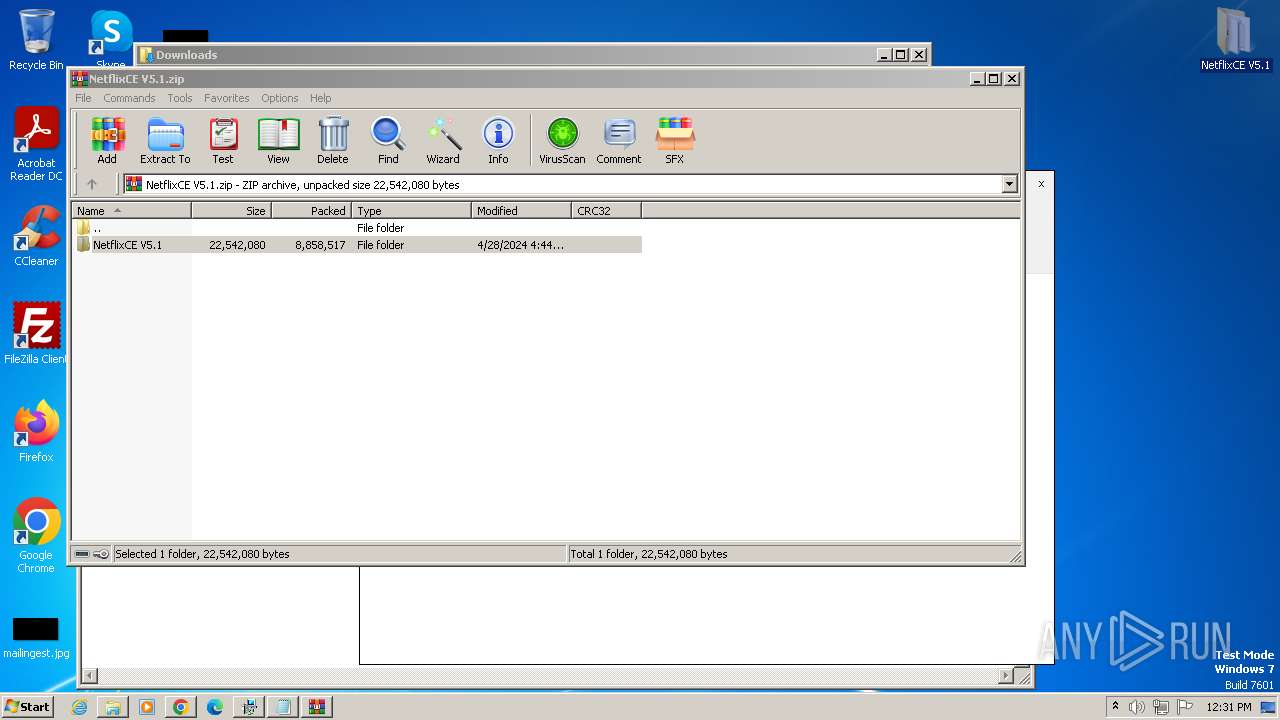Screen dimensions: 1280x720
Task: Show hidden tray icons arrow
Action: pyautogui.click(x=1115, y=706)
